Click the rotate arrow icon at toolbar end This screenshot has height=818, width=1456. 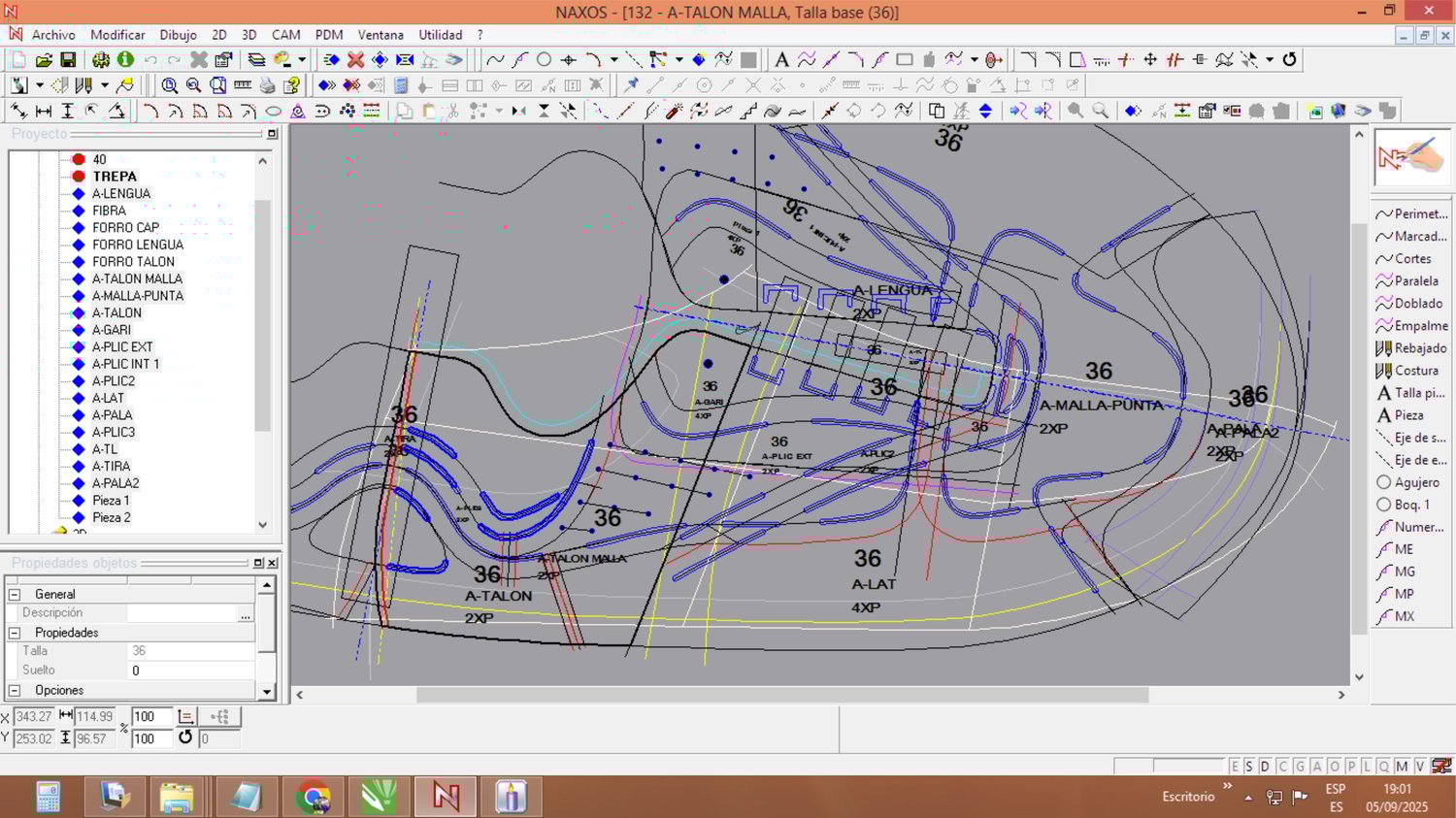[x=1289, y=60]
